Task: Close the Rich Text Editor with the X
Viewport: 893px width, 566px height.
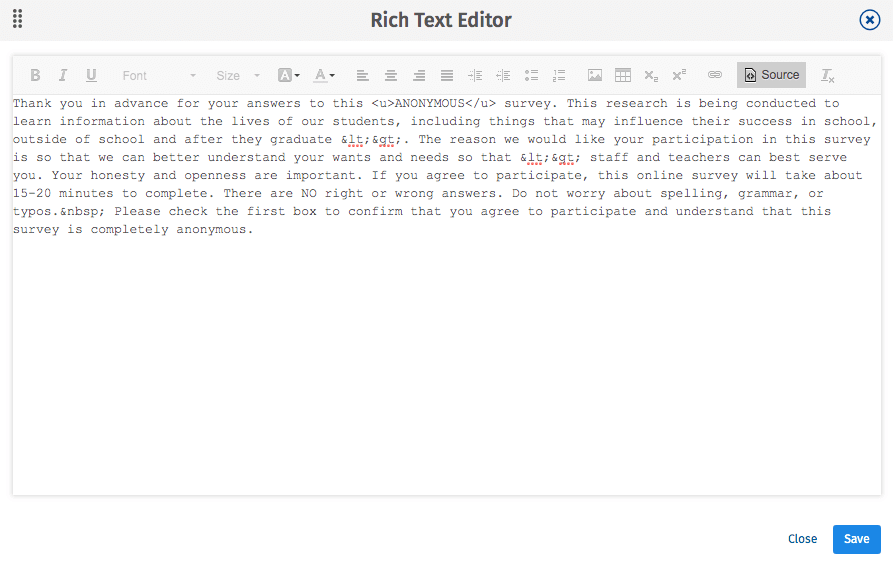Action: [870, 20]
